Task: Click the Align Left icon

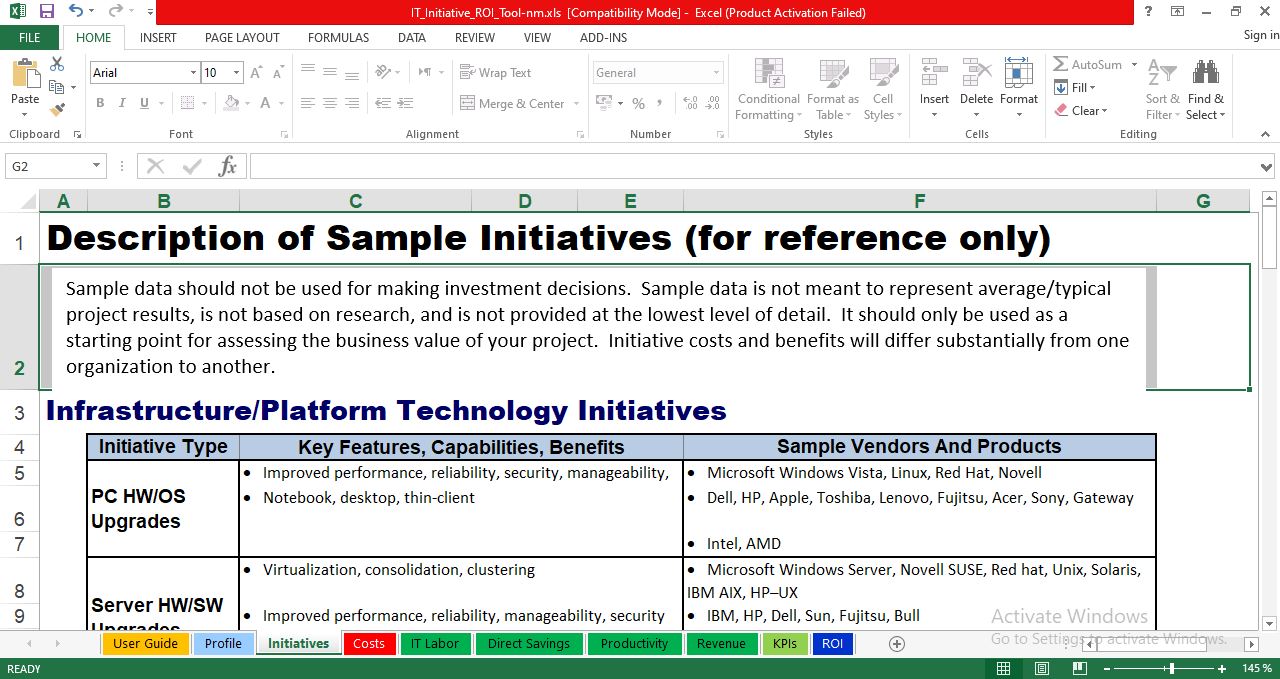Action: 308,103
